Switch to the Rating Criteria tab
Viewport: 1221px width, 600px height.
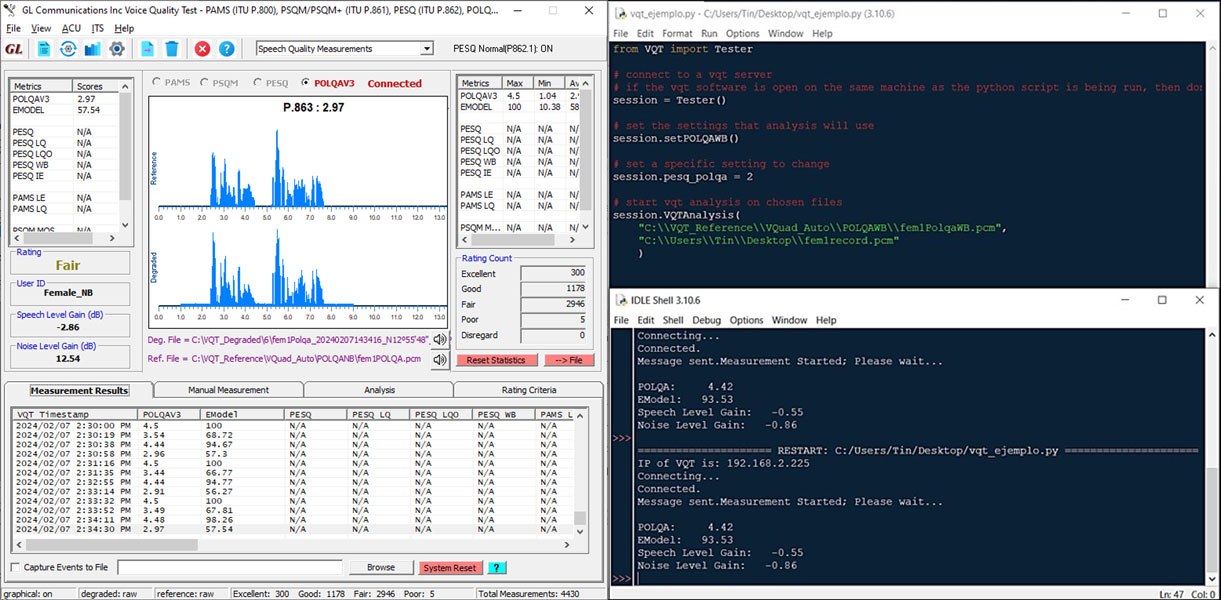click(529, 390)
